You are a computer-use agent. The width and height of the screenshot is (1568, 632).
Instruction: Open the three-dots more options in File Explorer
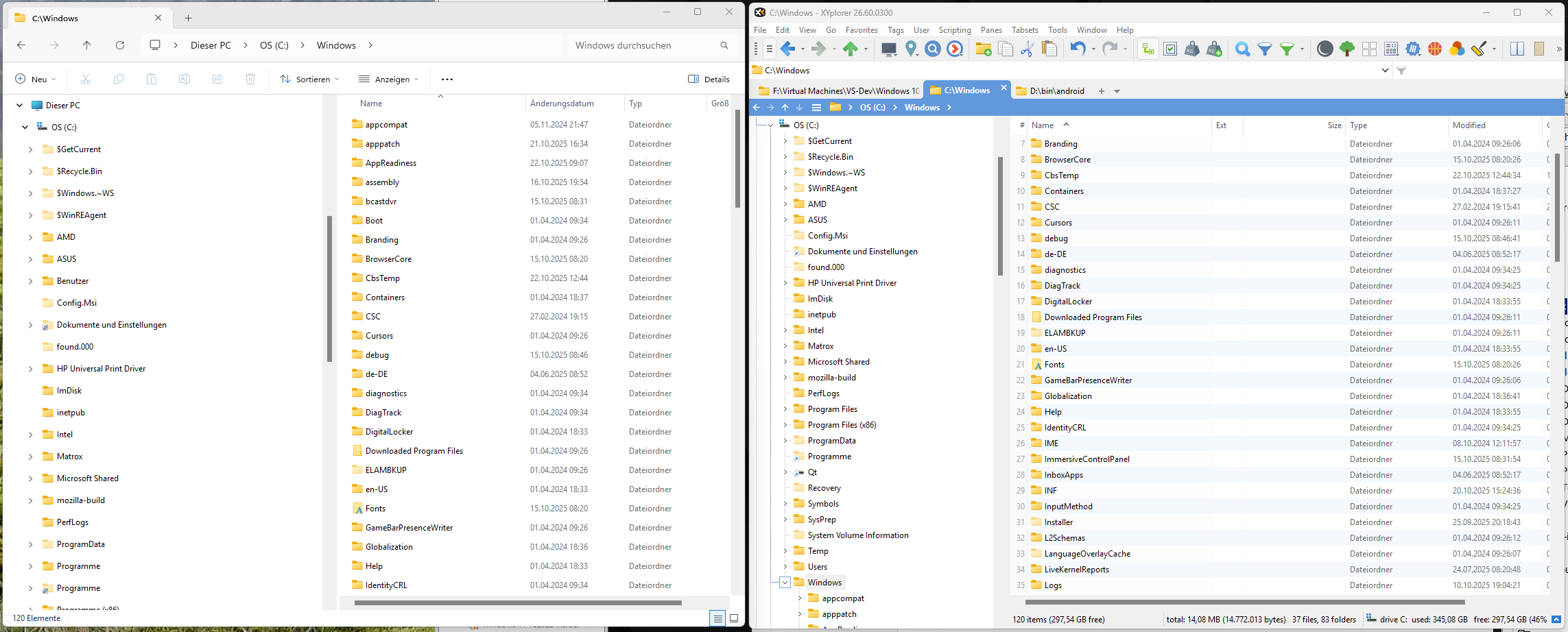[447, 79]
